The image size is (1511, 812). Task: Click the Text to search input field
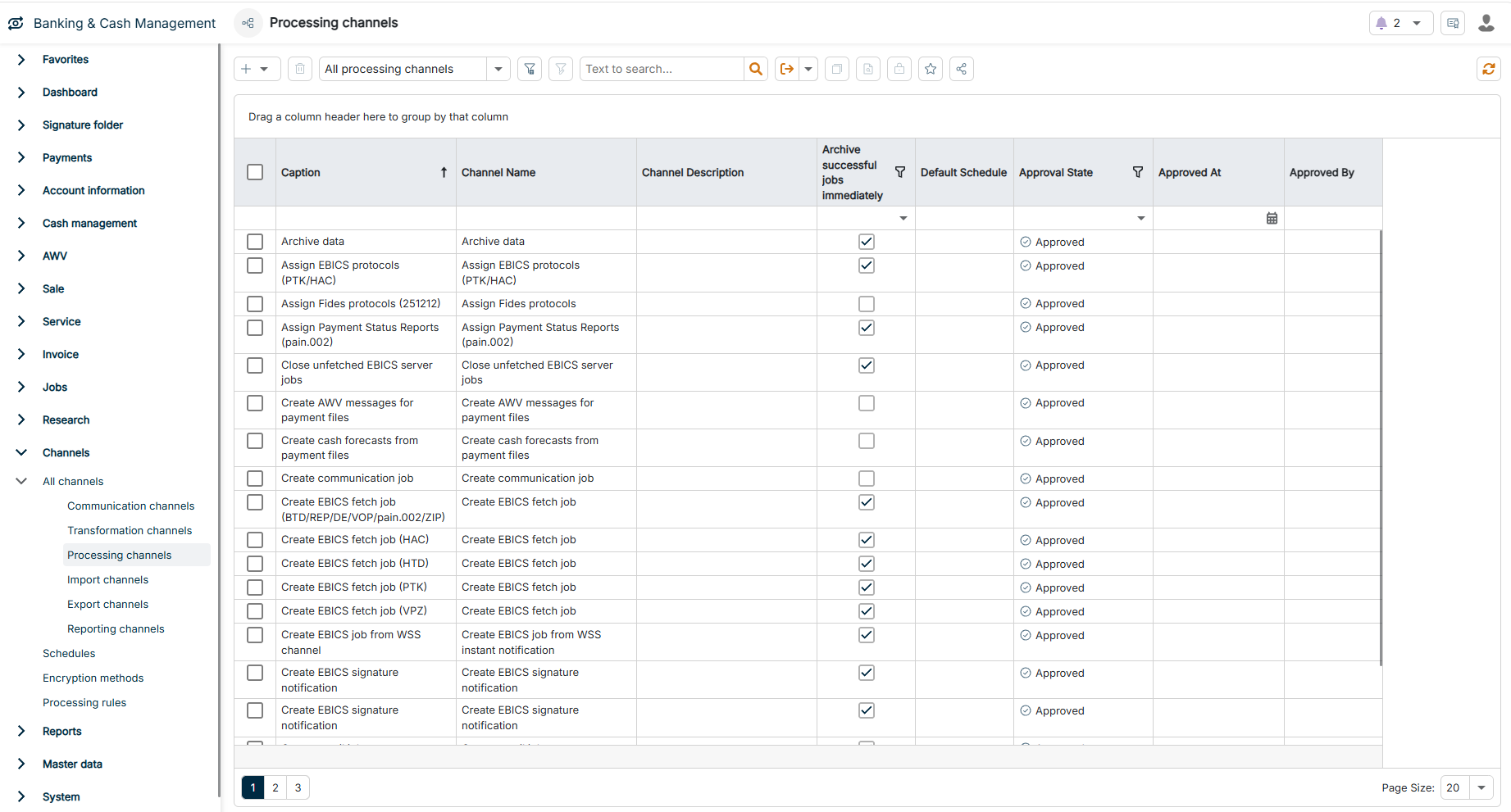662,69
